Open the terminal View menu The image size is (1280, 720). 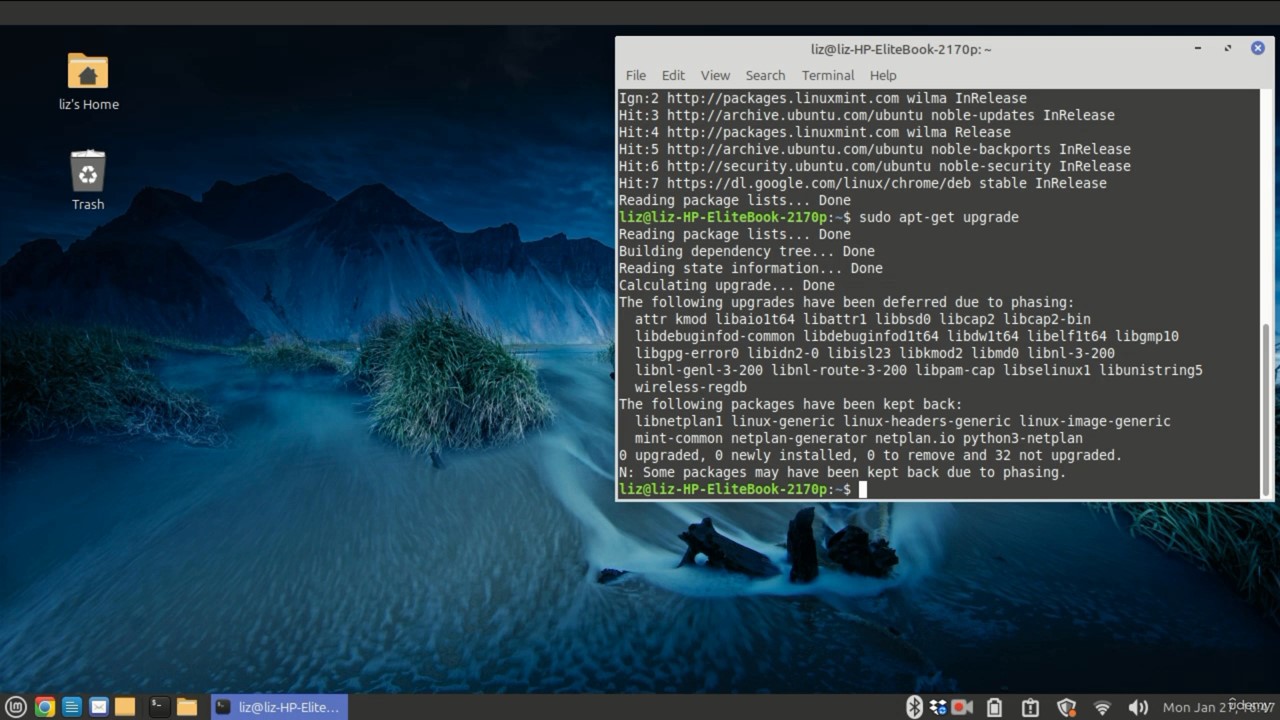(715, 75)
